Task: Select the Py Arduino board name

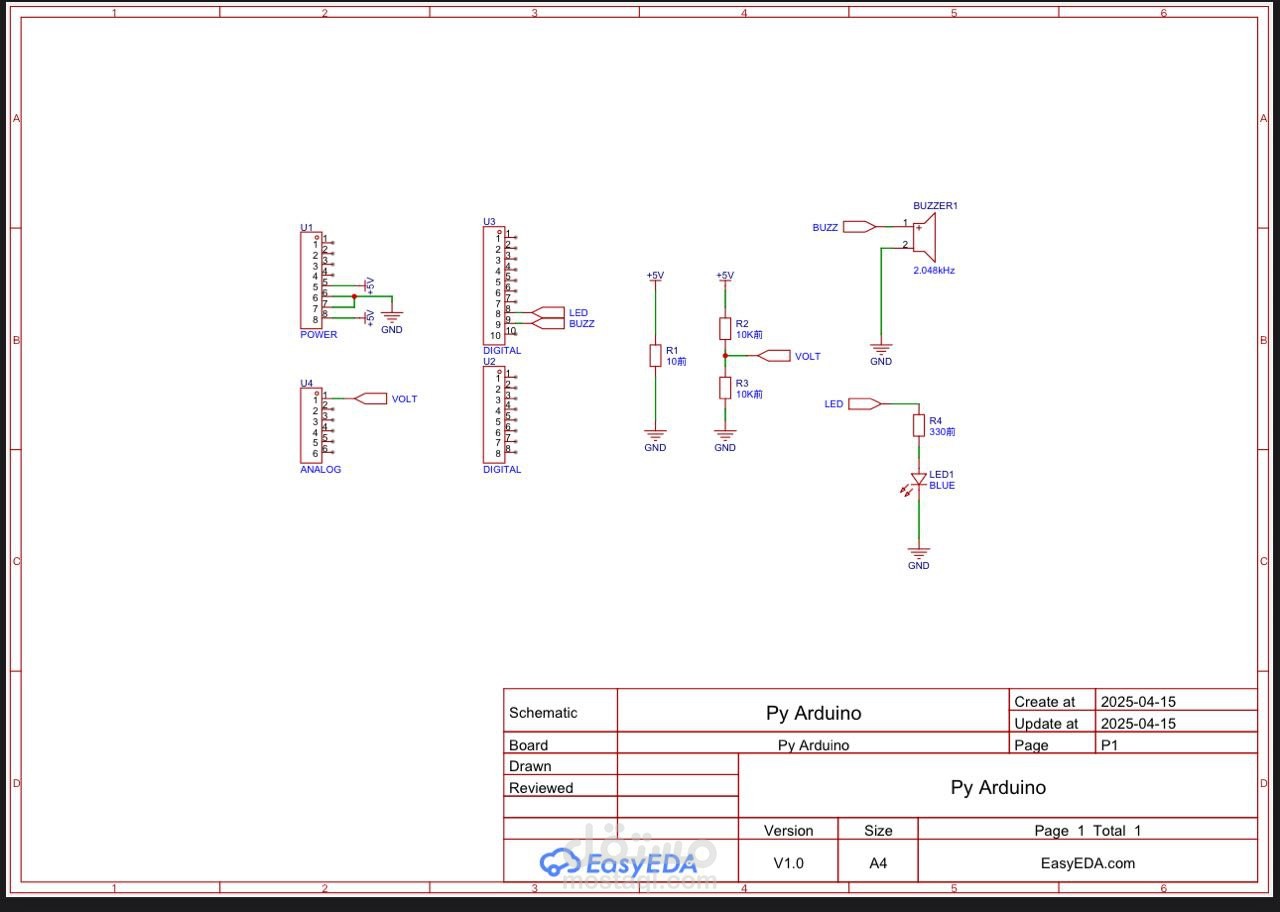Action: pos(813,745)
